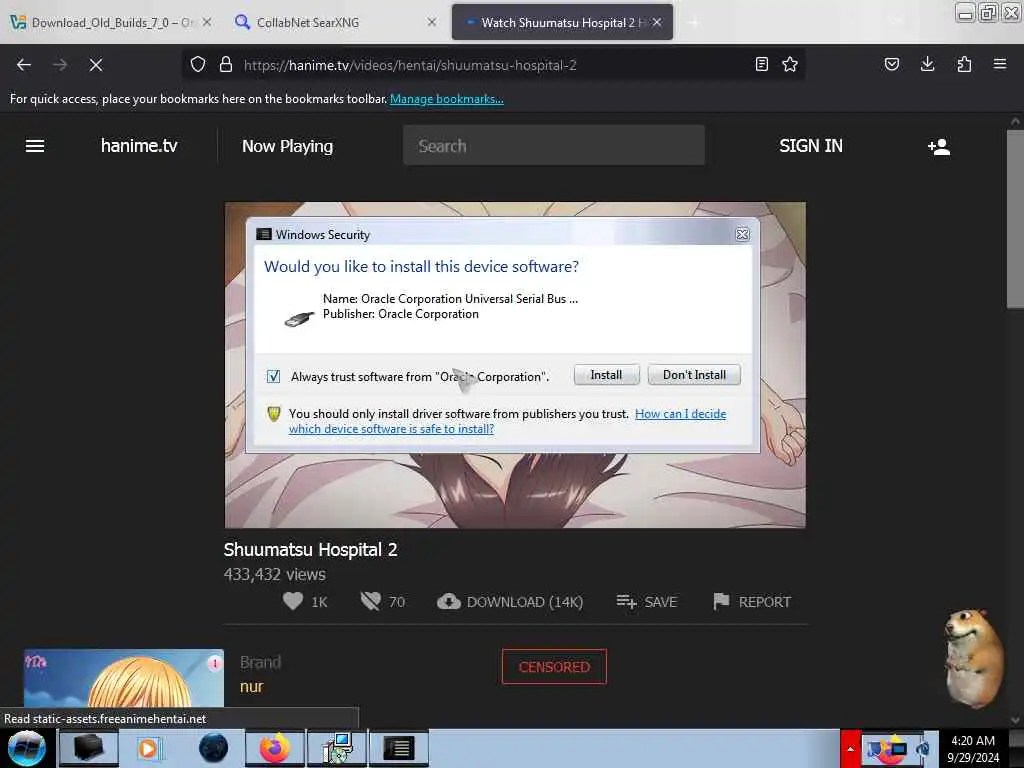
Task: Go back with the browser back arrow
Action: click(24, 65)
